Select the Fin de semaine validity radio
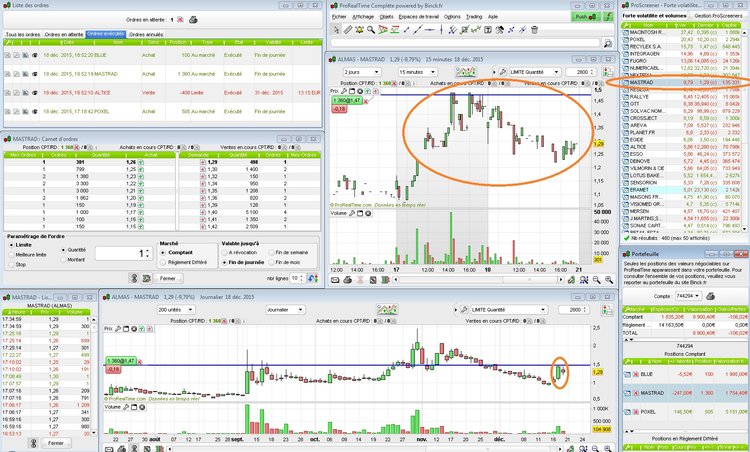Screen dimensions: 750x452 [x=271, y=253]
